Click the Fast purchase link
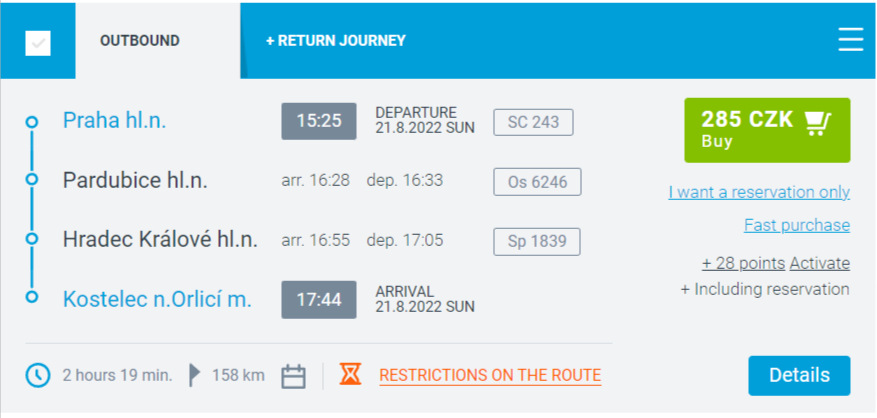This screenshot has width=877, height=418. pyautogui.click(x=797, y=225)
